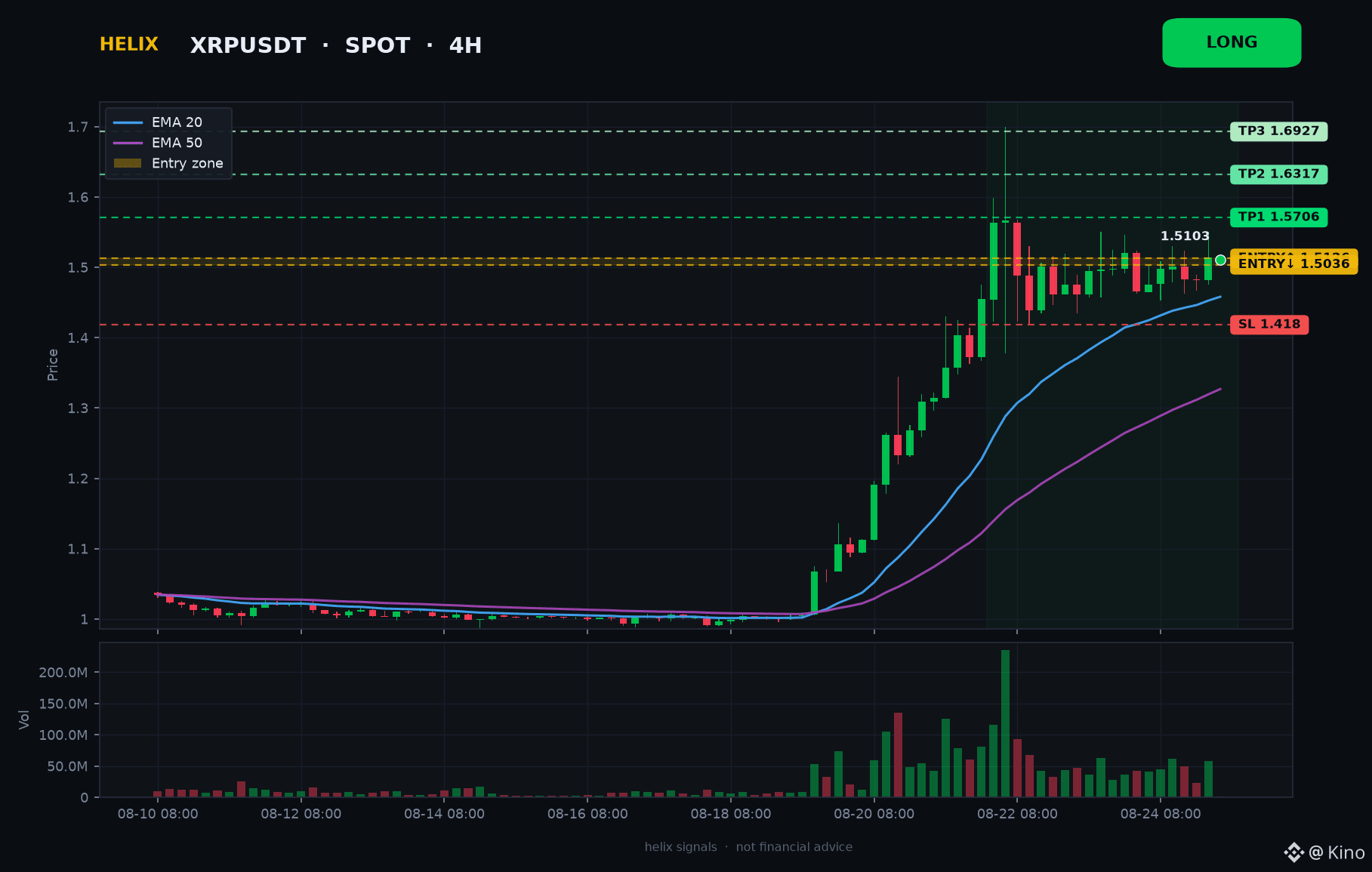Click the 08-18 08:00 date label
This screenshot has height=872, width=1372.
tap(731, 814)
